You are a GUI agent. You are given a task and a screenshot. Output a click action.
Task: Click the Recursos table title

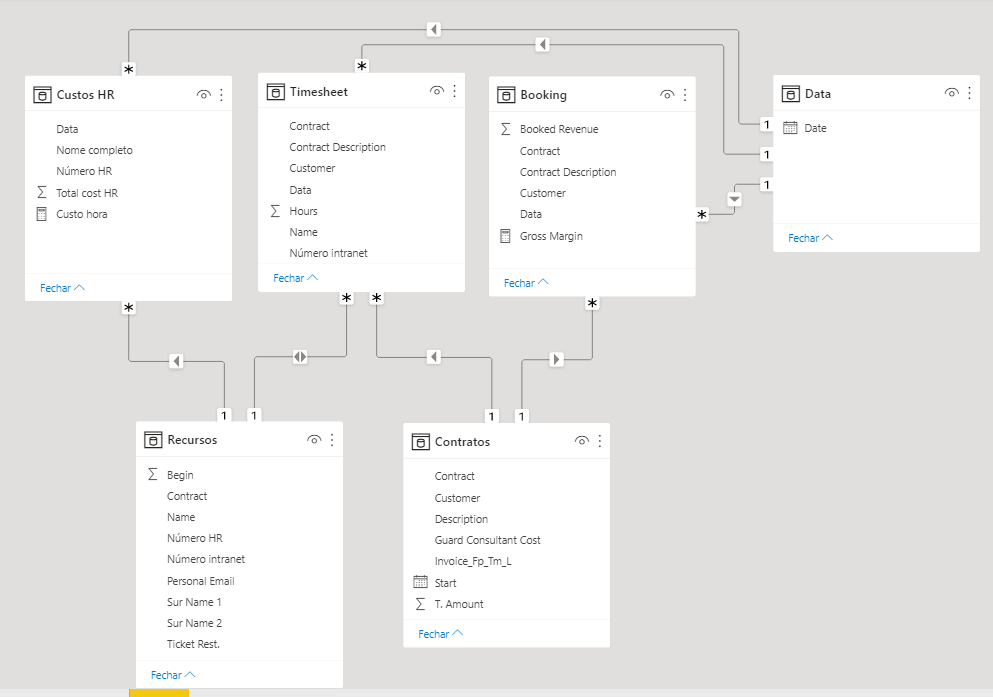coord(192,440)
